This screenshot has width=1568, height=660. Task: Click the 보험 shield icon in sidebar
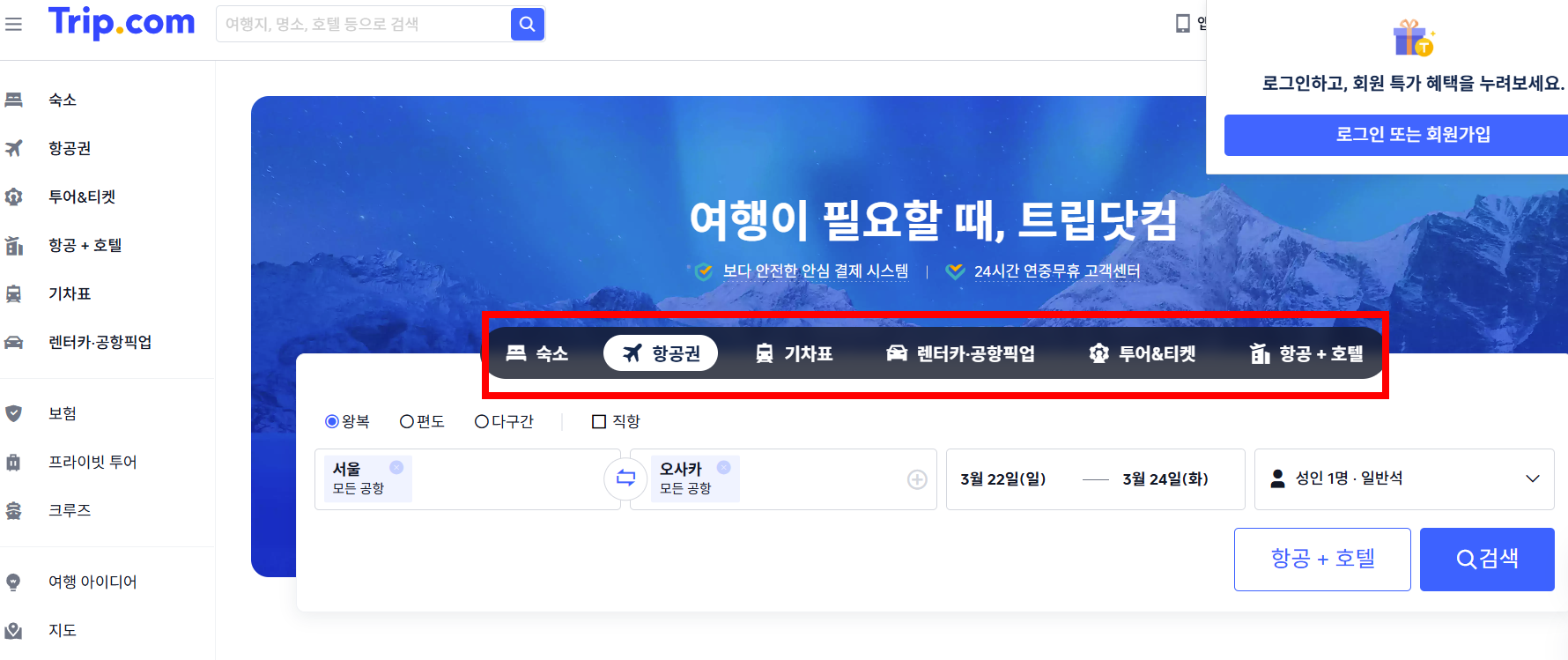tap(14, 413)
